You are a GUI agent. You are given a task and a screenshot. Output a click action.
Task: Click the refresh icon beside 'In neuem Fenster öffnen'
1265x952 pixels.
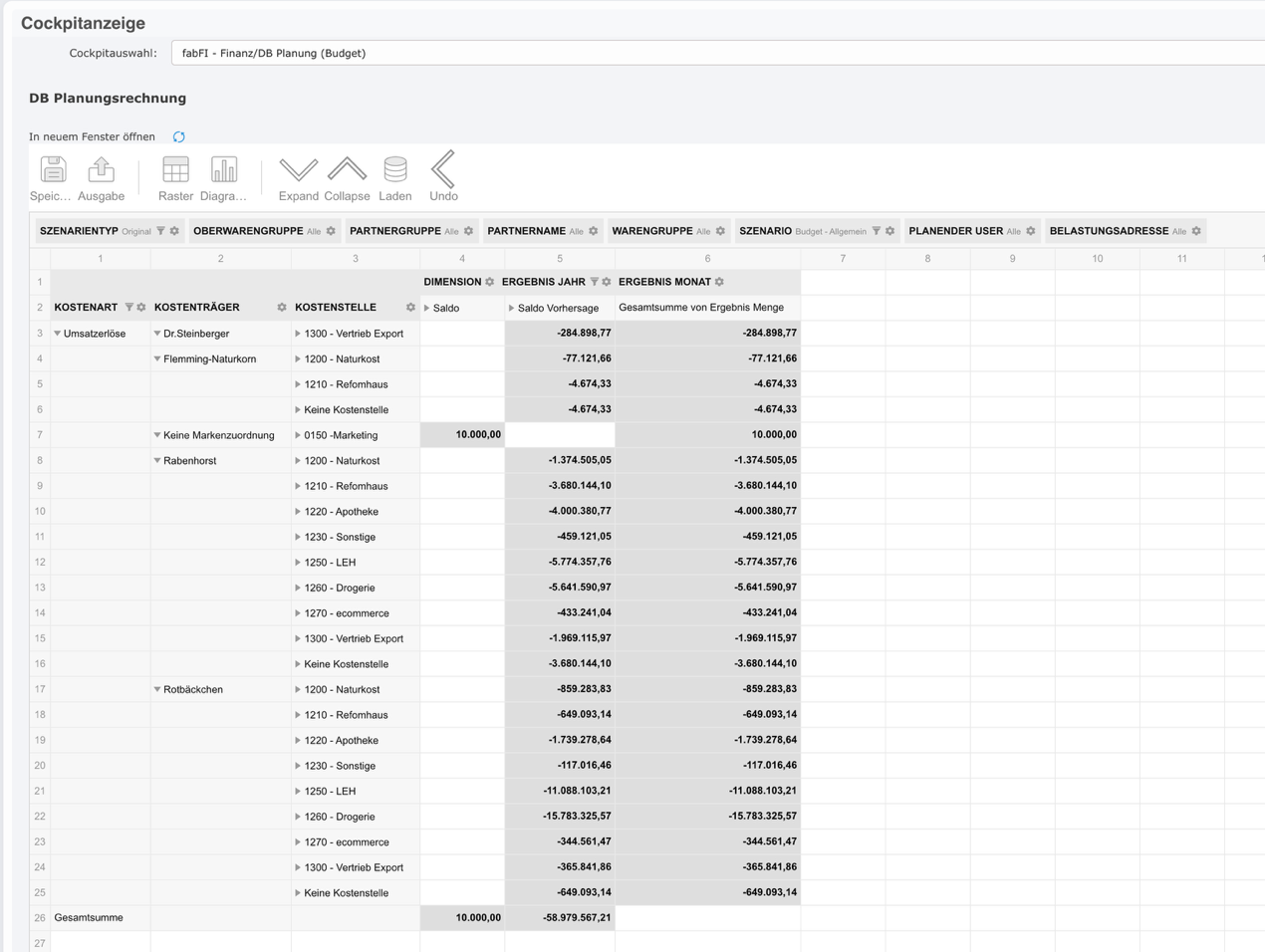(179, 137)
